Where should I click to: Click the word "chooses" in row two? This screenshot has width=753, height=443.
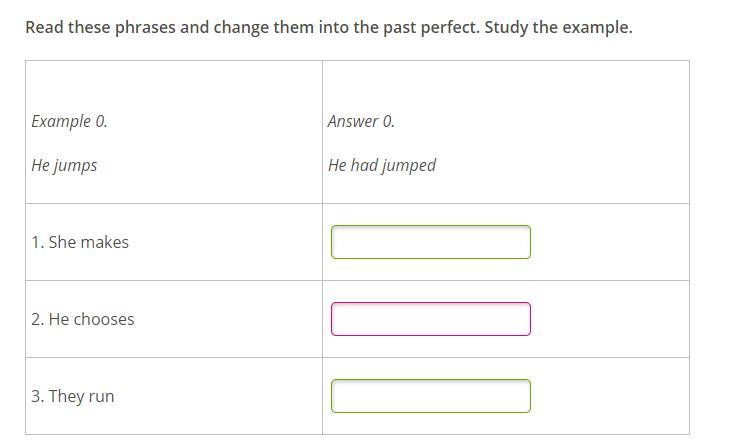tap(104, 319)
